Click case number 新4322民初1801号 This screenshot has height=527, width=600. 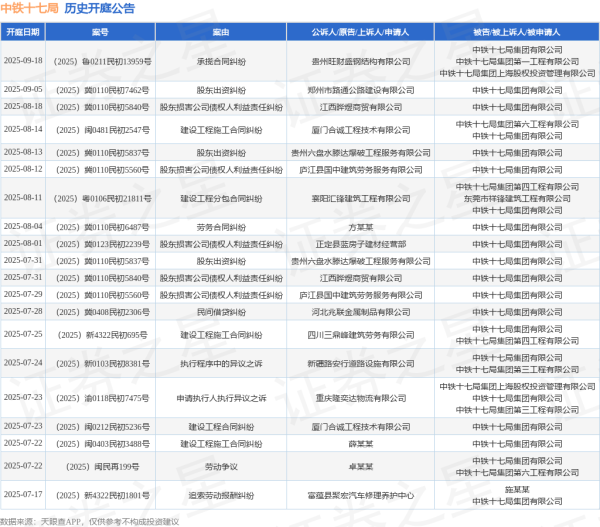coord(102,496)
